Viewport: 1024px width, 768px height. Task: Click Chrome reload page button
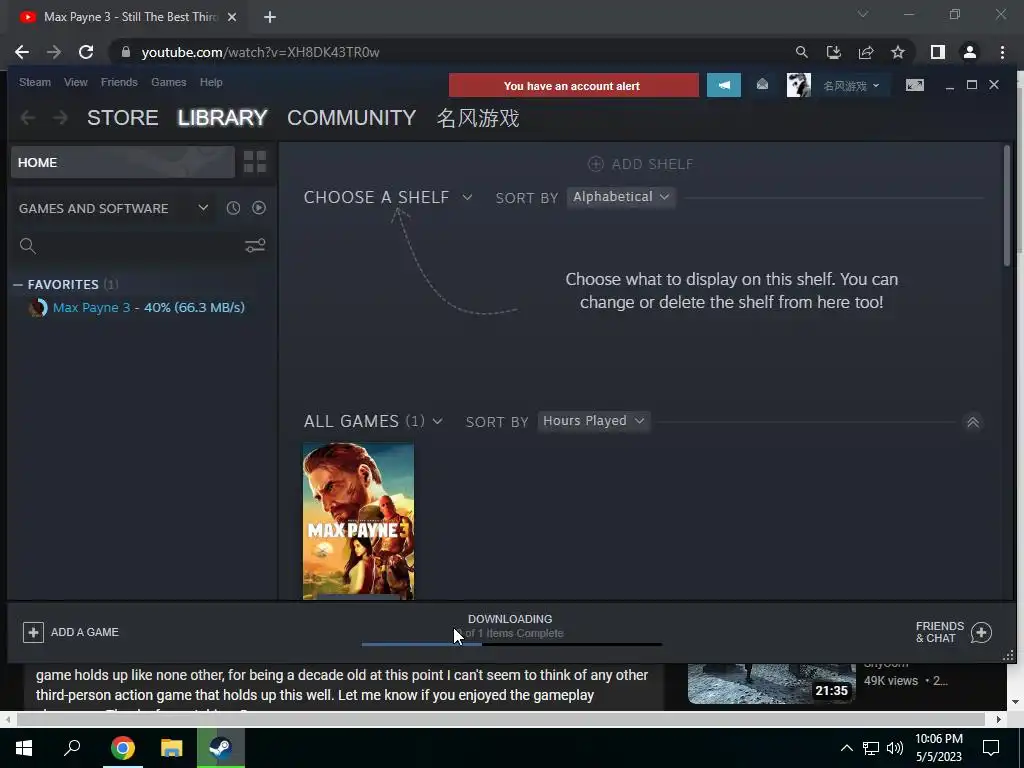(x=86, y=52)
